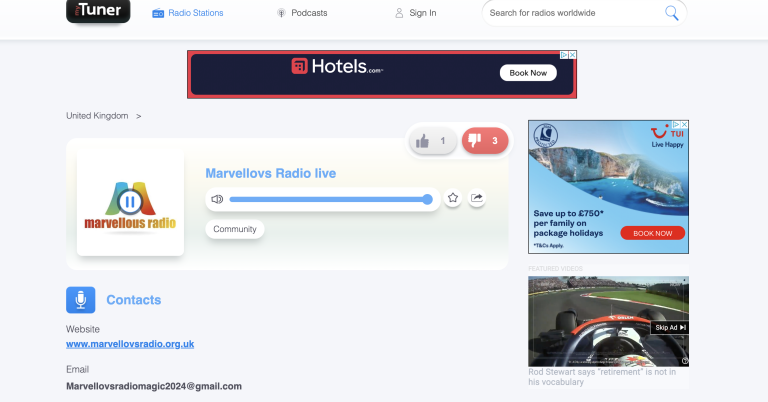Click the volume slider handle
This screenshot has height=402, width=768.
tap(428, 199)
